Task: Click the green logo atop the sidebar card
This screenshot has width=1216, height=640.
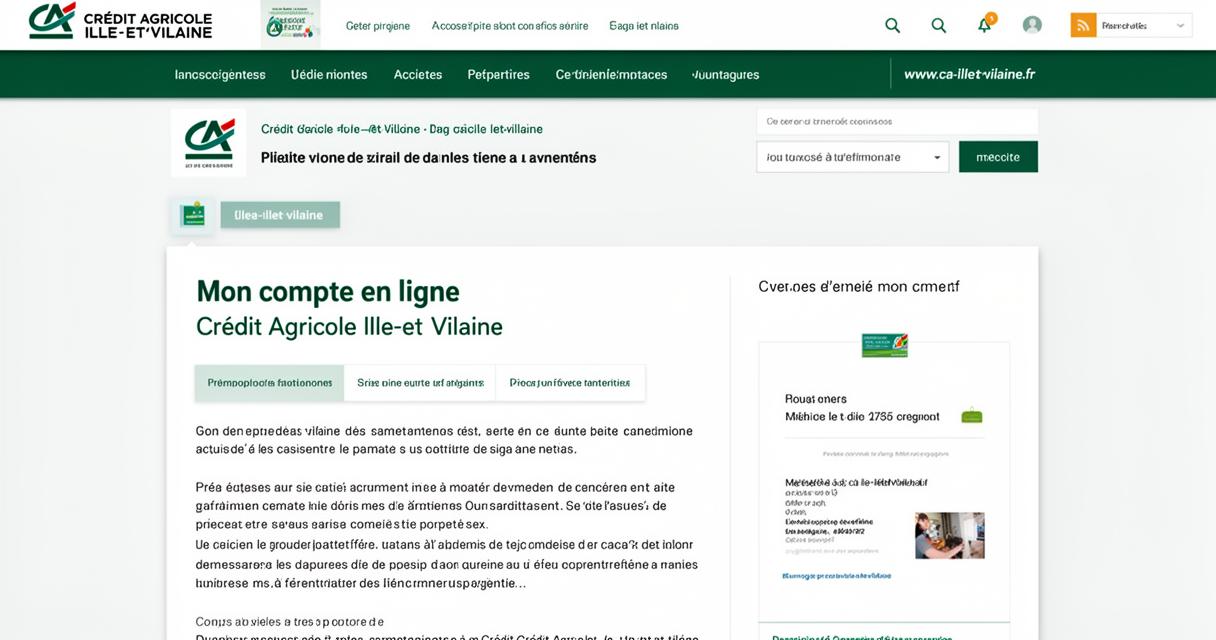Action: pos(884,345)
